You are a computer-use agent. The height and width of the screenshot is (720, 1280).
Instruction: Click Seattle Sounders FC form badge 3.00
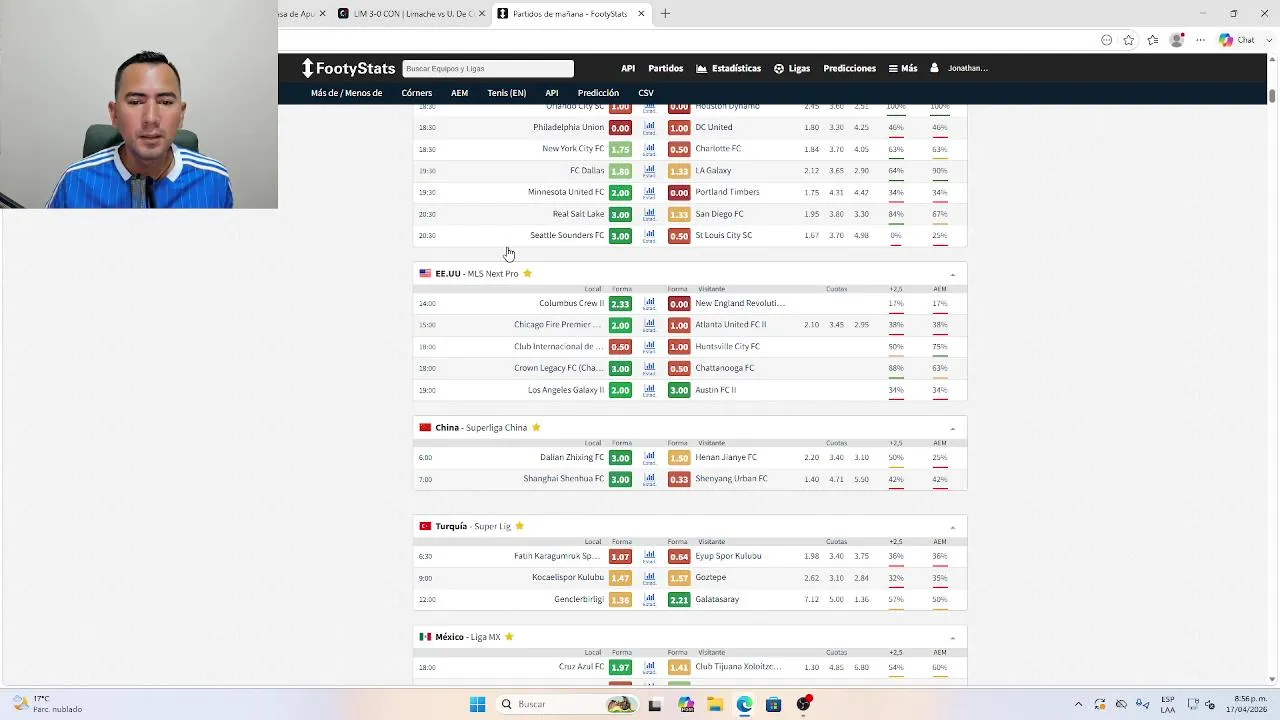pyautogui.click(x=620, y=236)
